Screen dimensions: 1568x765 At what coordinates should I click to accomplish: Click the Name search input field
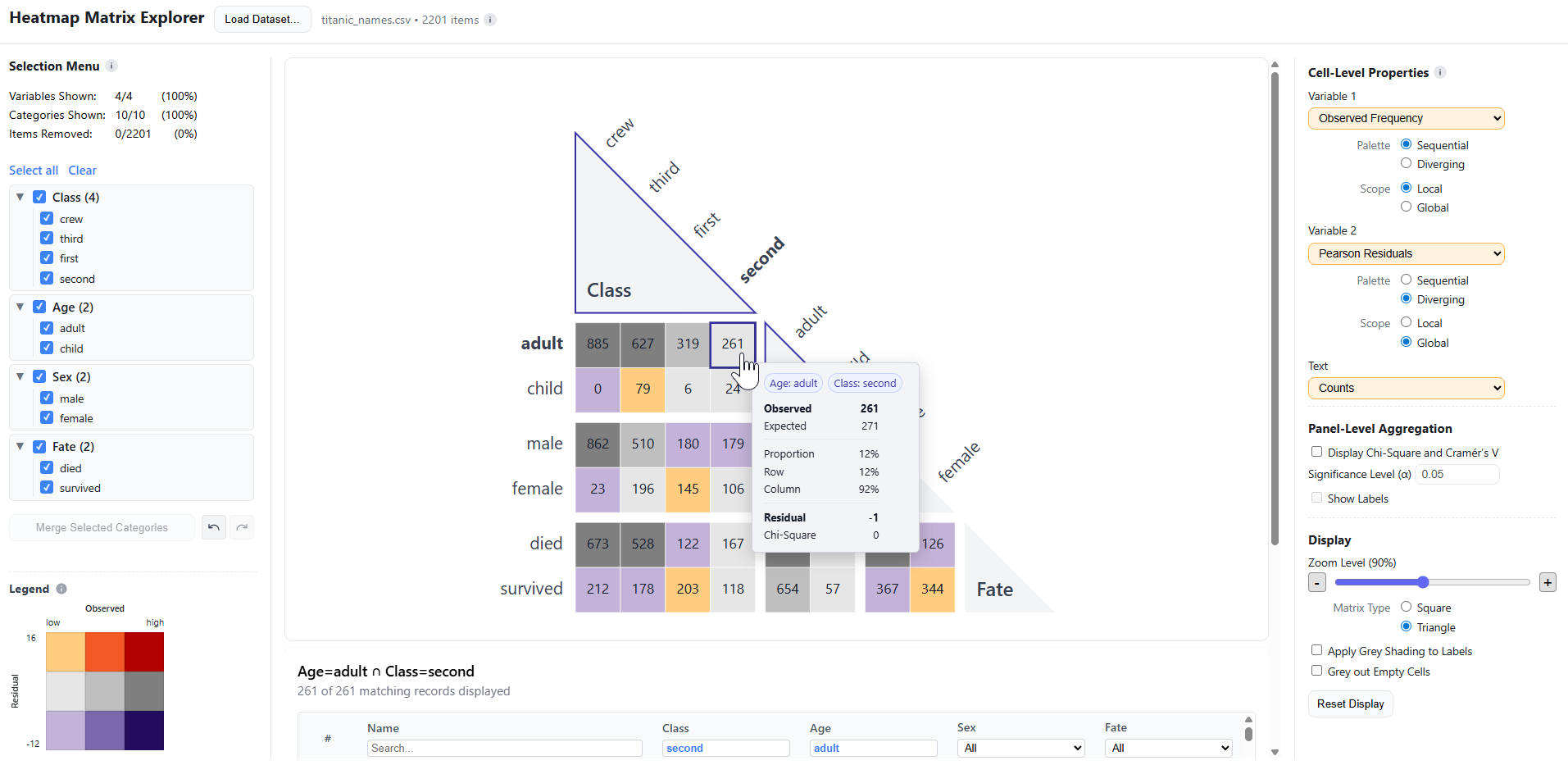pyautogui.click(x=504, y=748)
